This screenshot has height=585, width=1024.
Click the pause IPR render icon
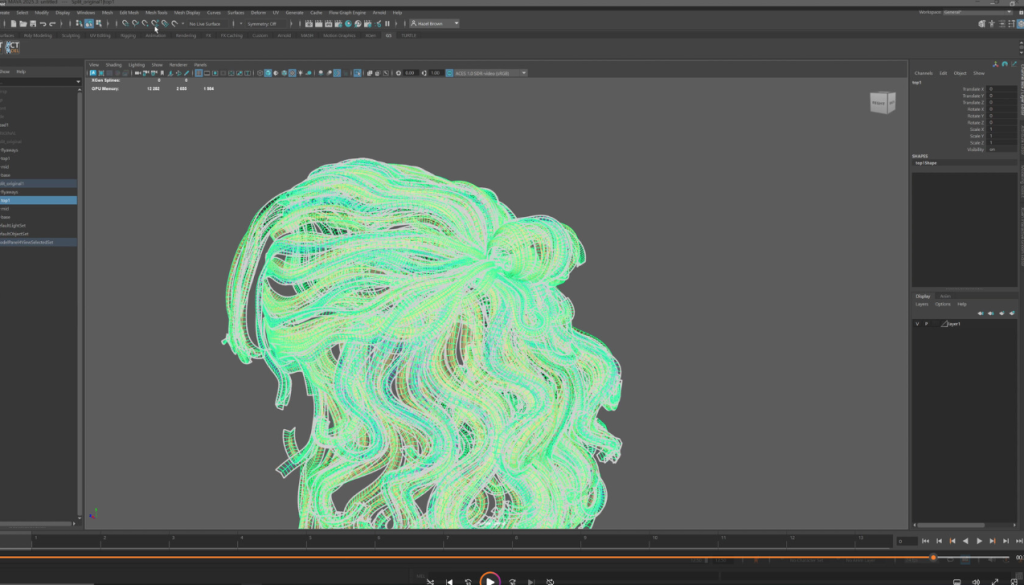pos(387,23)
